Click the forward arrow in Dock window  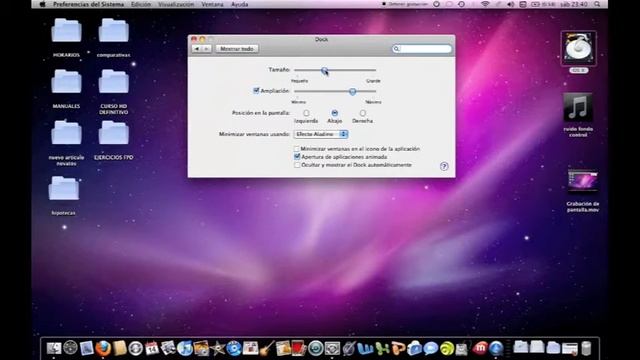click(207, 49)
